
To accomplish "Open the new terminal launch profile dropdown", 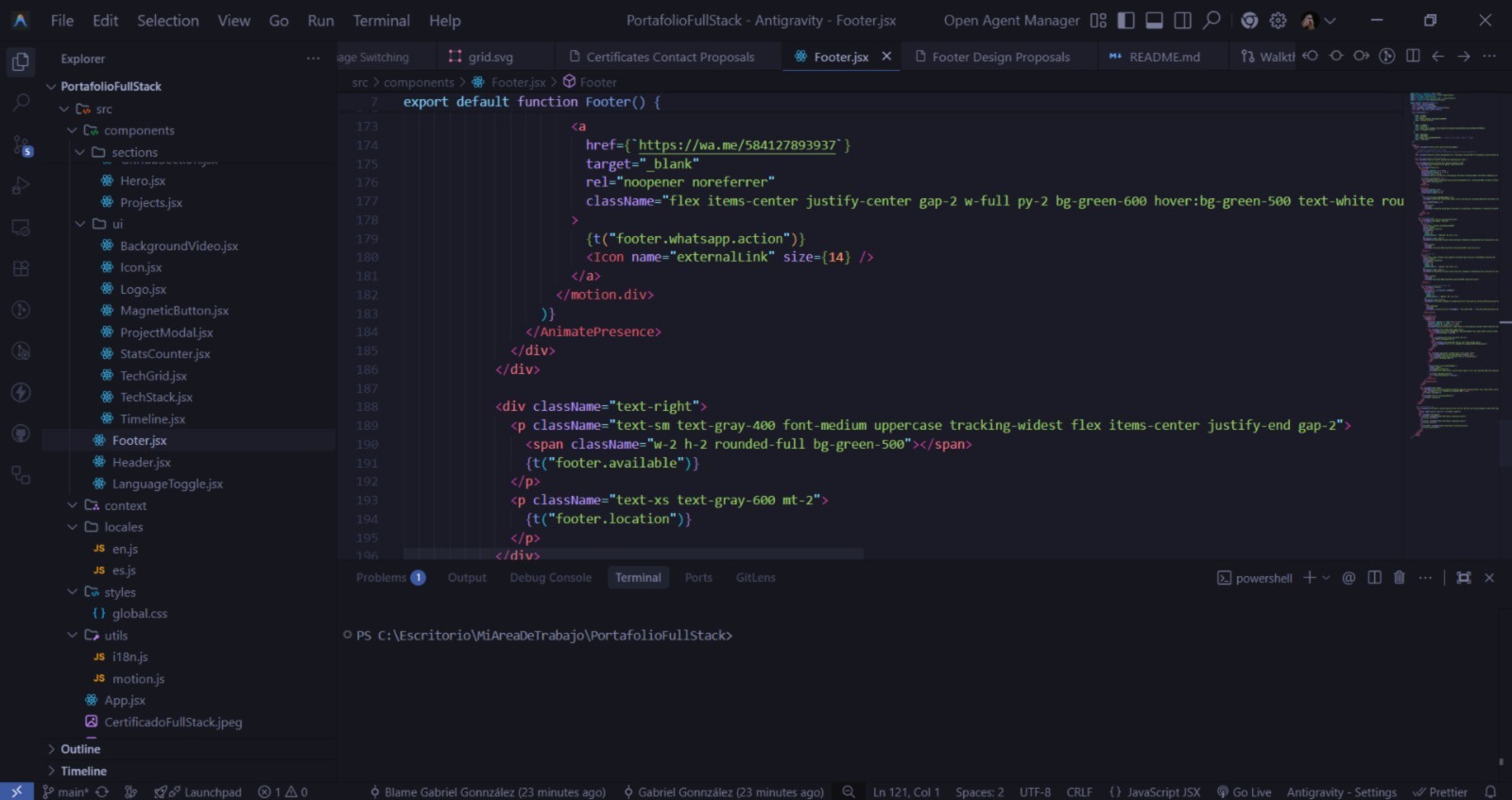I will pos(1326,578).
